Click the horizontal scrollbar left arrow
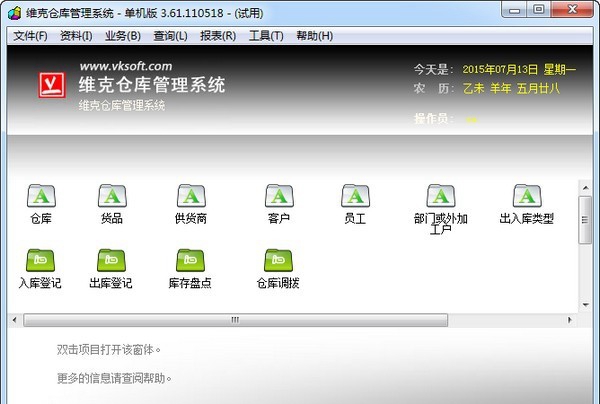The width and height of the screenshot is (600, 404). coord(15,320)
